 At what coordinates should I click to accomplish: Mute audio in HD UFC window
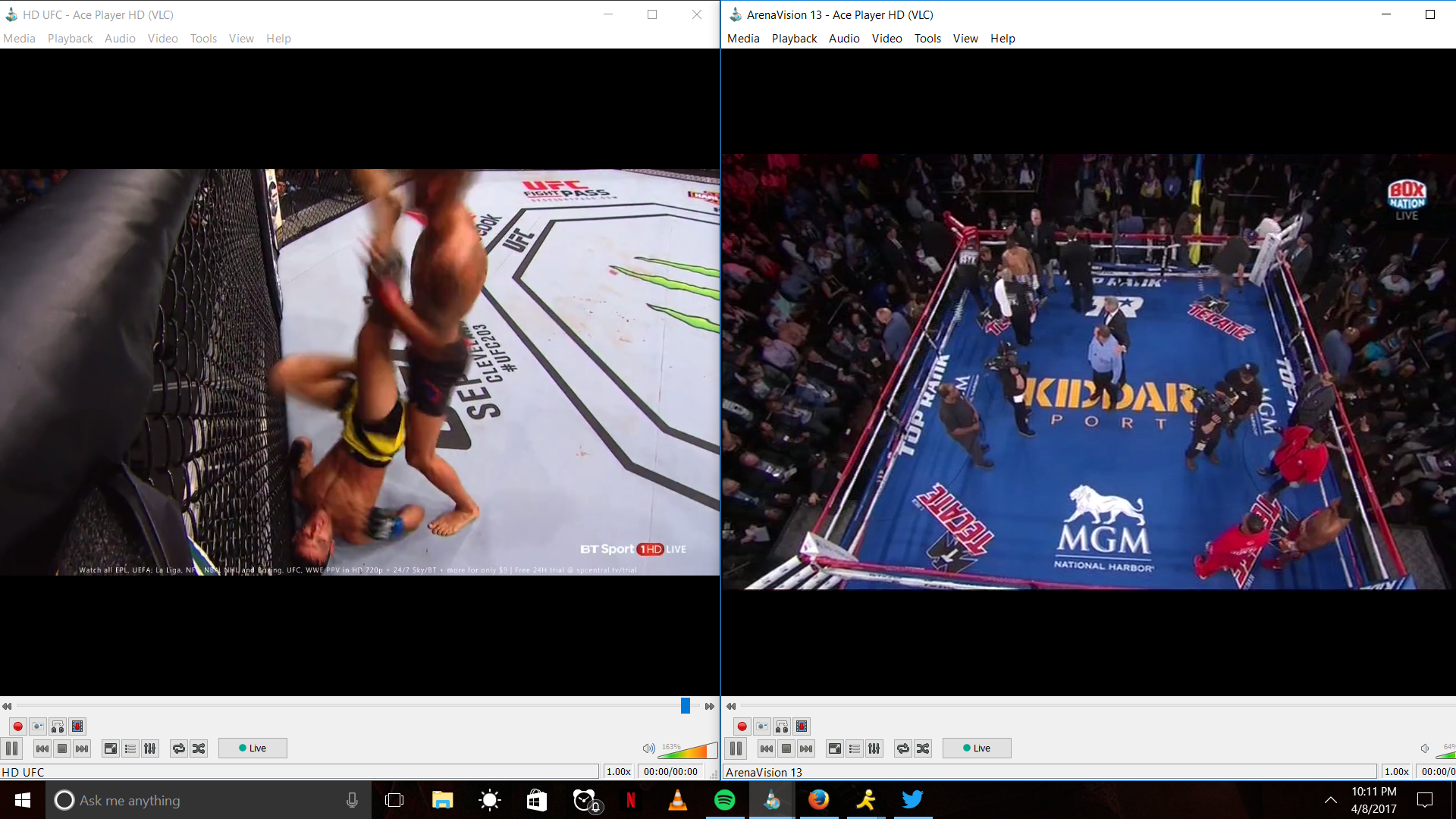click(x=648, y=748)
